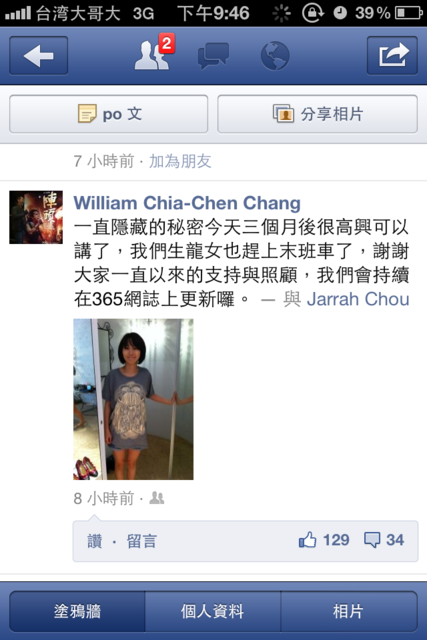The image size is (427, 640).
Task: Tap William's profile picture thumbnail
Action: coord(36,217)
